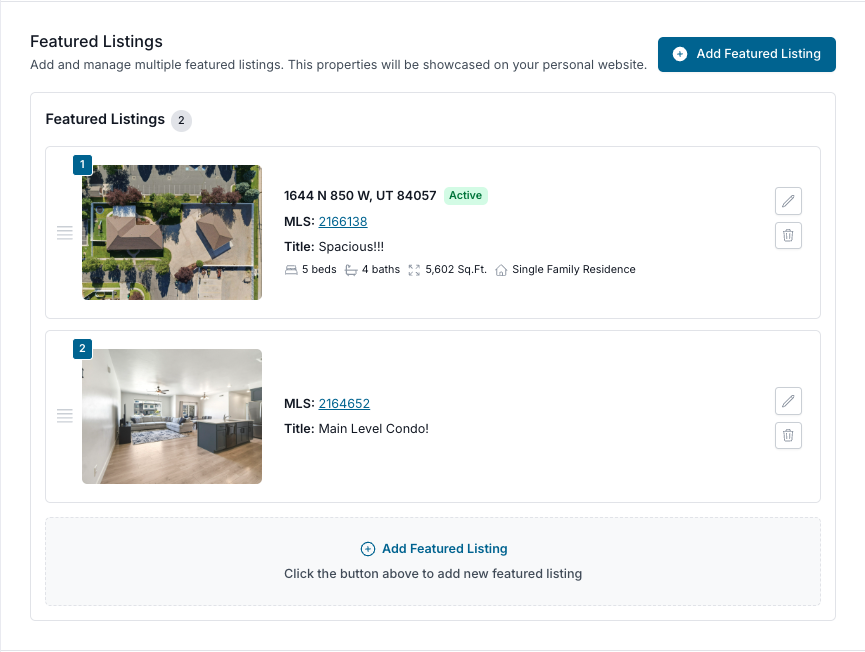Click the square footage expand icon
Screen dimensions: 865x652
(414, 270)
